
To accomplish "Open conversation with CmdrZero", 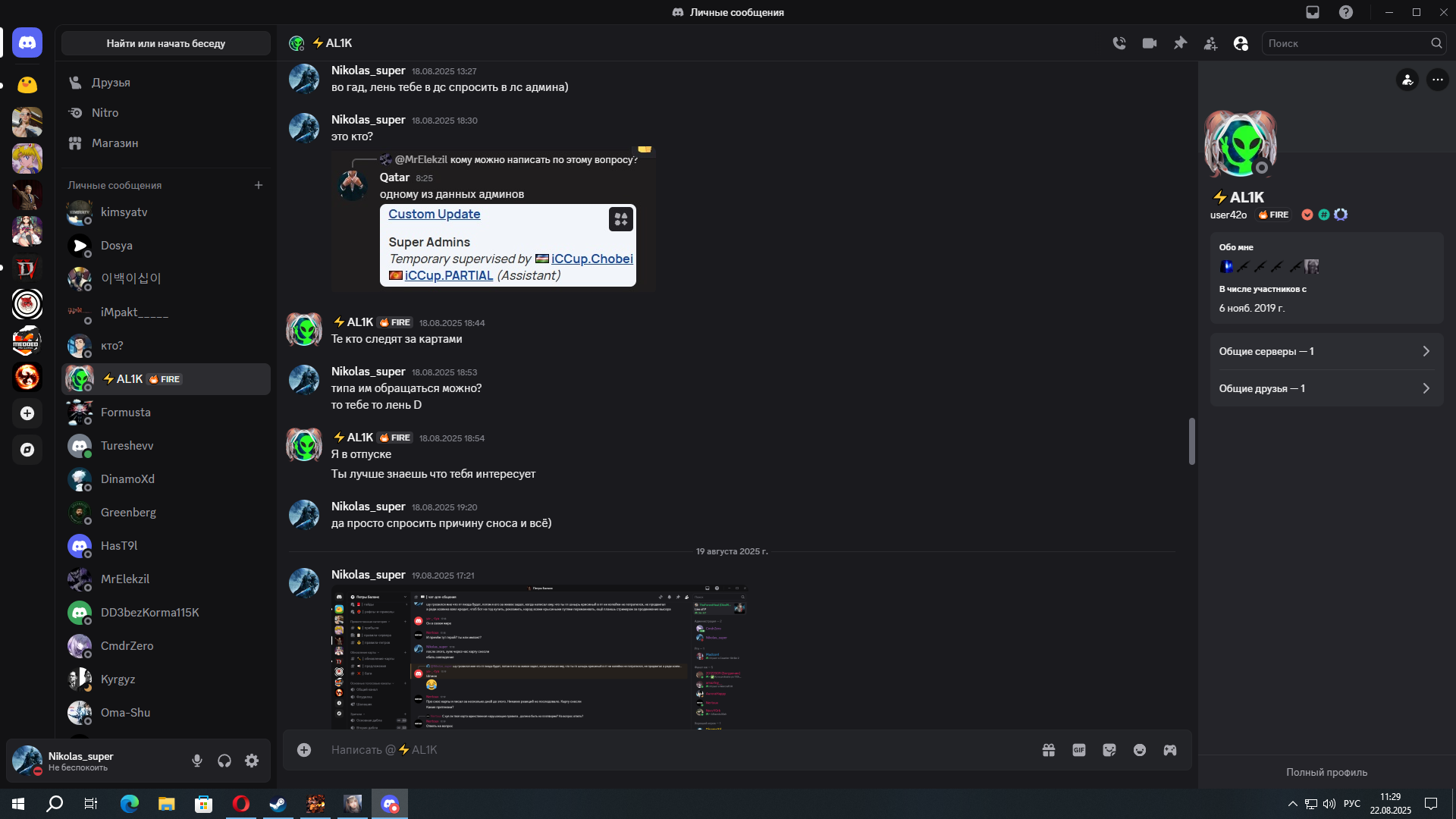I will pyautogui.click(x=166, y=646).
